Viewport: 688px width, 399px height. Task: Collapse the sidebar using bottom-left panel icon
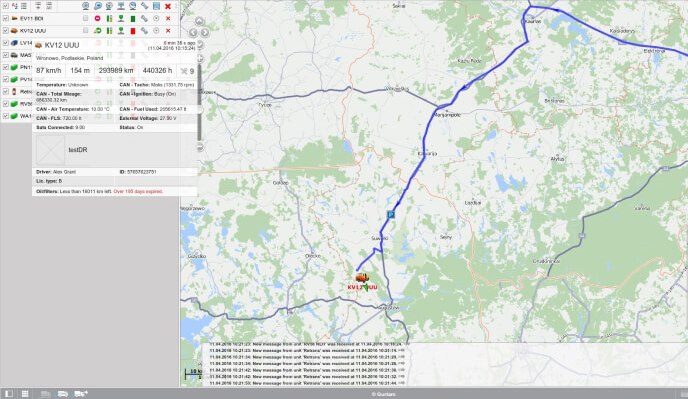click(x=9, y=394)
